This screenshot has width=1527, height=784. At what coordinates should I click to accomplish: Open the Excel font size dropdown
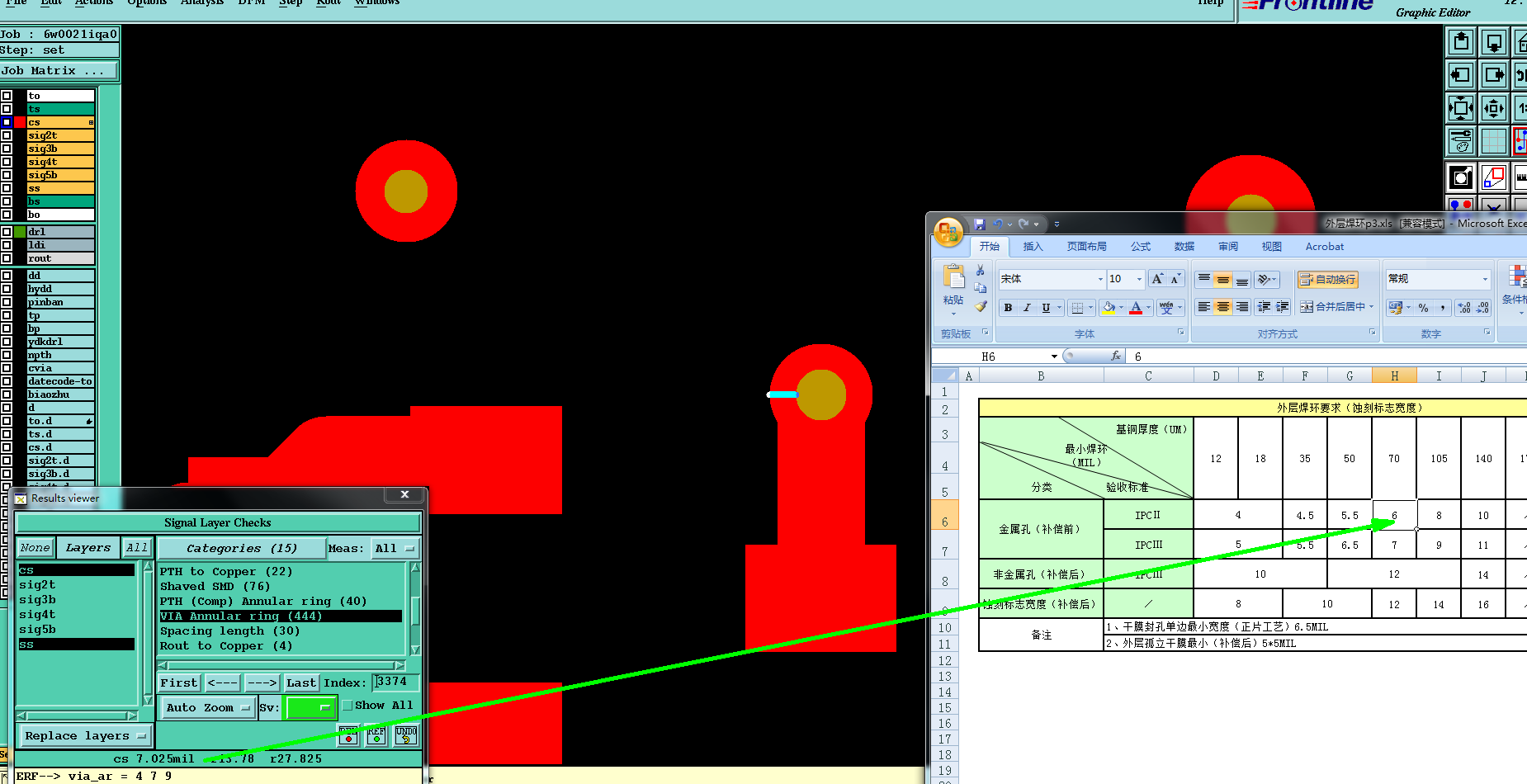pos(1139,279)
